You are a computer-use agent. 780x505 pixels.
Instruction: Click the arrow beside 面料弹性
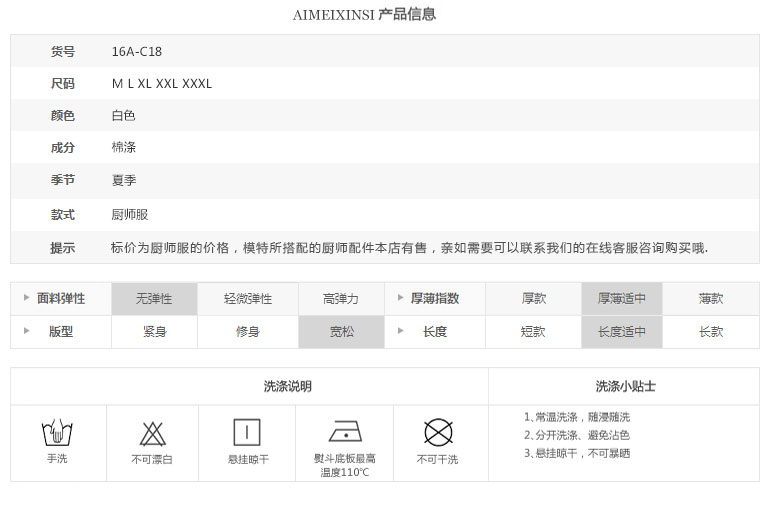[x=26, y=298]
